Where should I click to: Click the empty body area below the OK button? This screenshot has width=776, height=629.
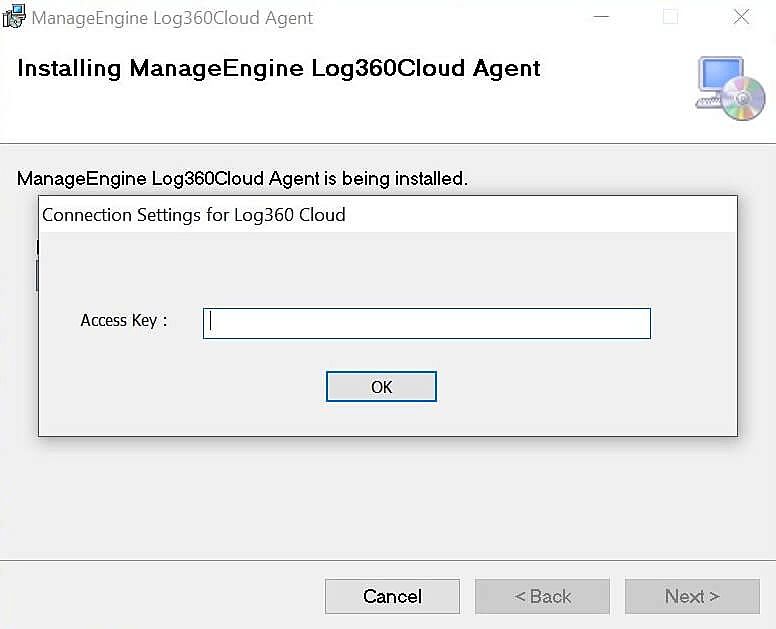click(387, 418)
